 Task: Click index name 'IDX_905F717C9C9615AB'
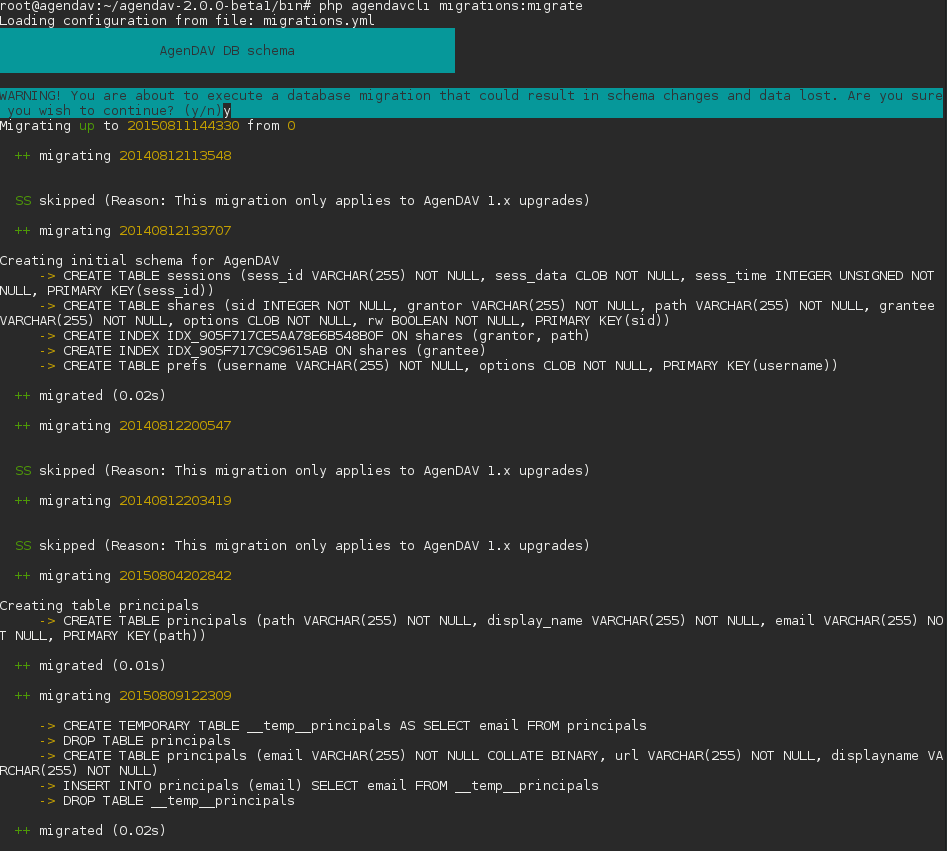[247, 351]
